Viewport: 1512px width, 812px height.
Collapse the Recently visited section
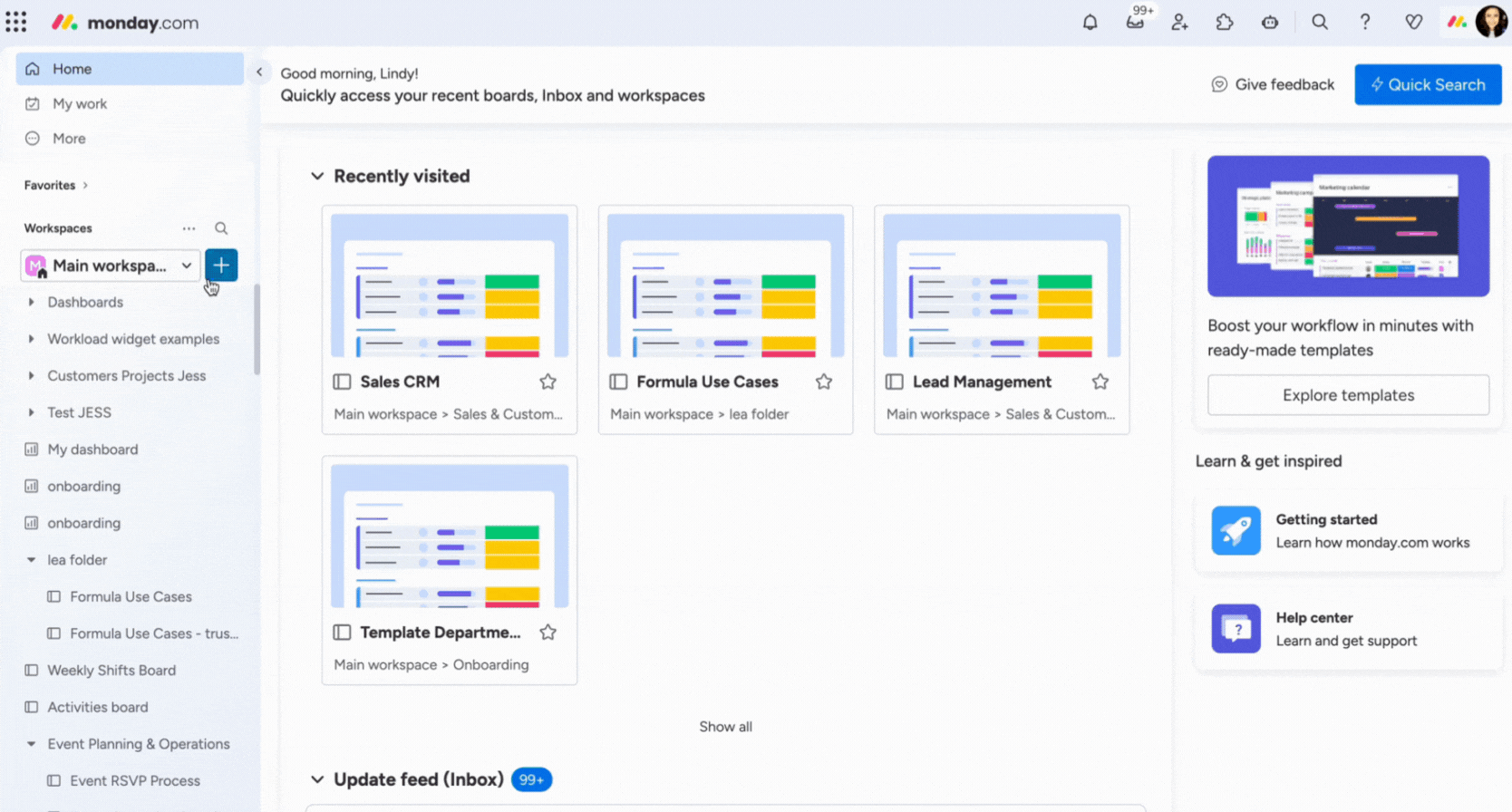[x=317, y=176]
